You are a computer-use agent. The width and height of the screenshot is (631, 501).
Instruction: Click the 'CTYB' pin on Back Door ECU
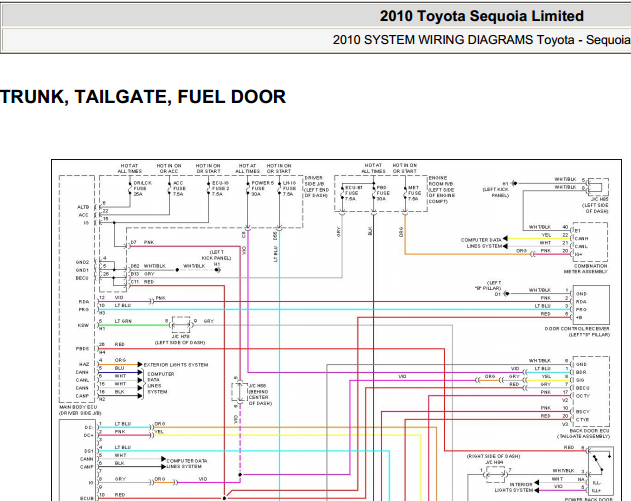pos(582,420)
